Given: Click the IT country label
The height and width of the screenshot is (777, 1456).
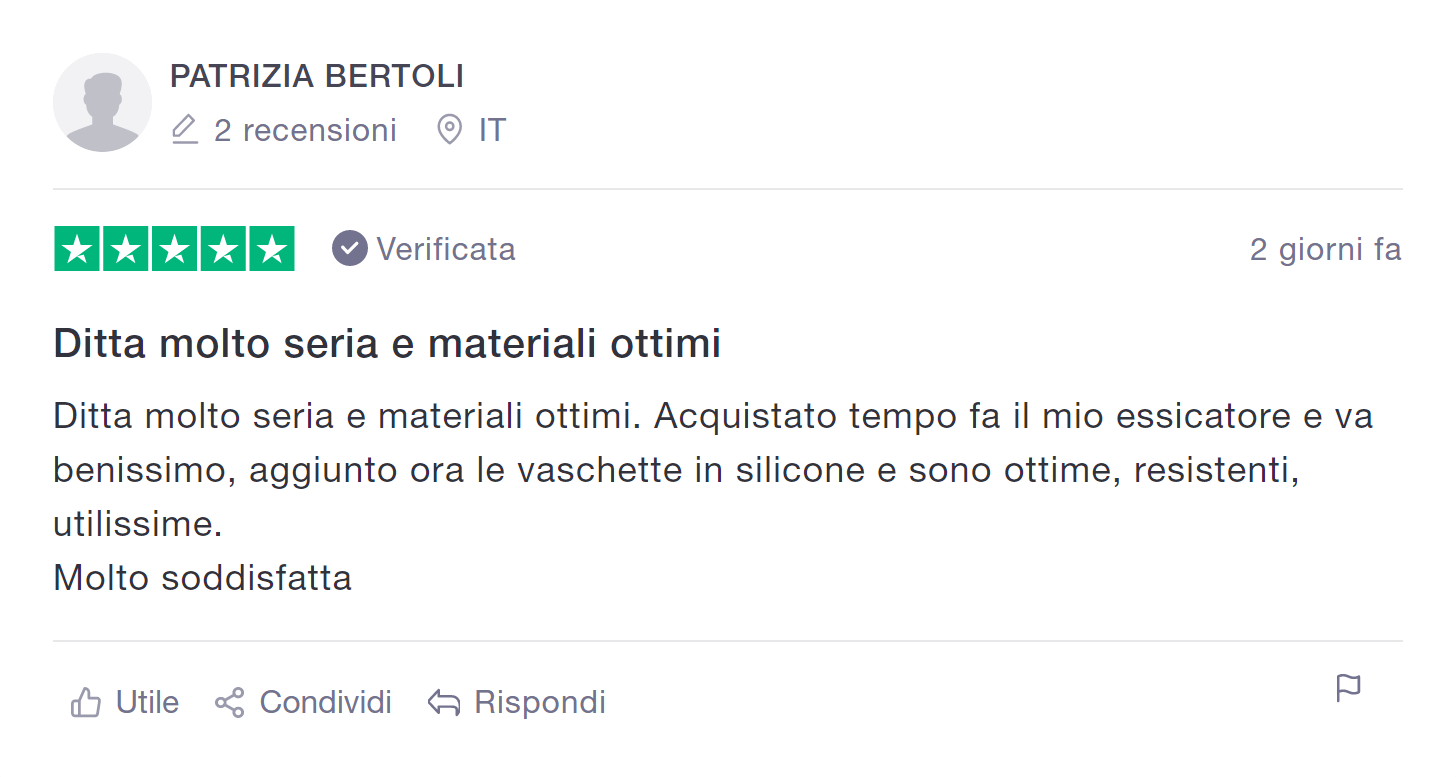Looking at the screenshot, I should click(492, 130).
